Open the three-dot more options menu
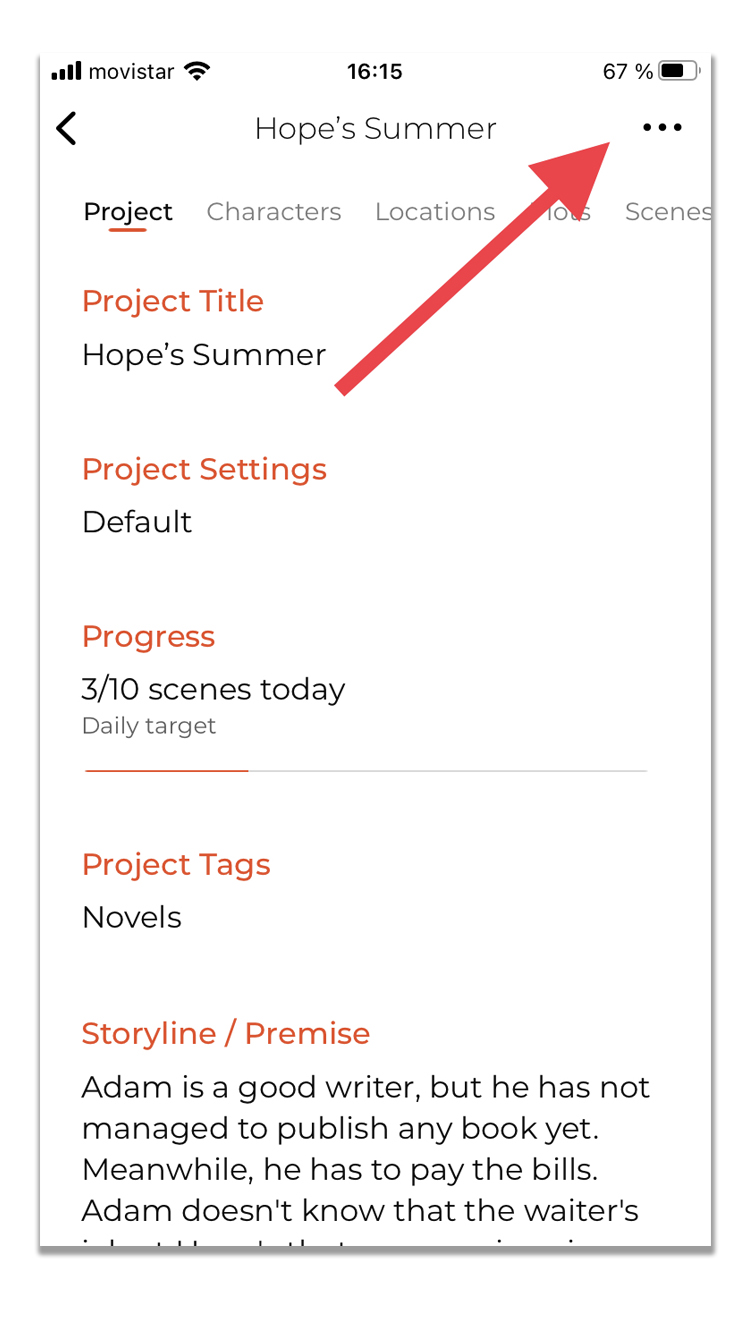 point(662,127)
